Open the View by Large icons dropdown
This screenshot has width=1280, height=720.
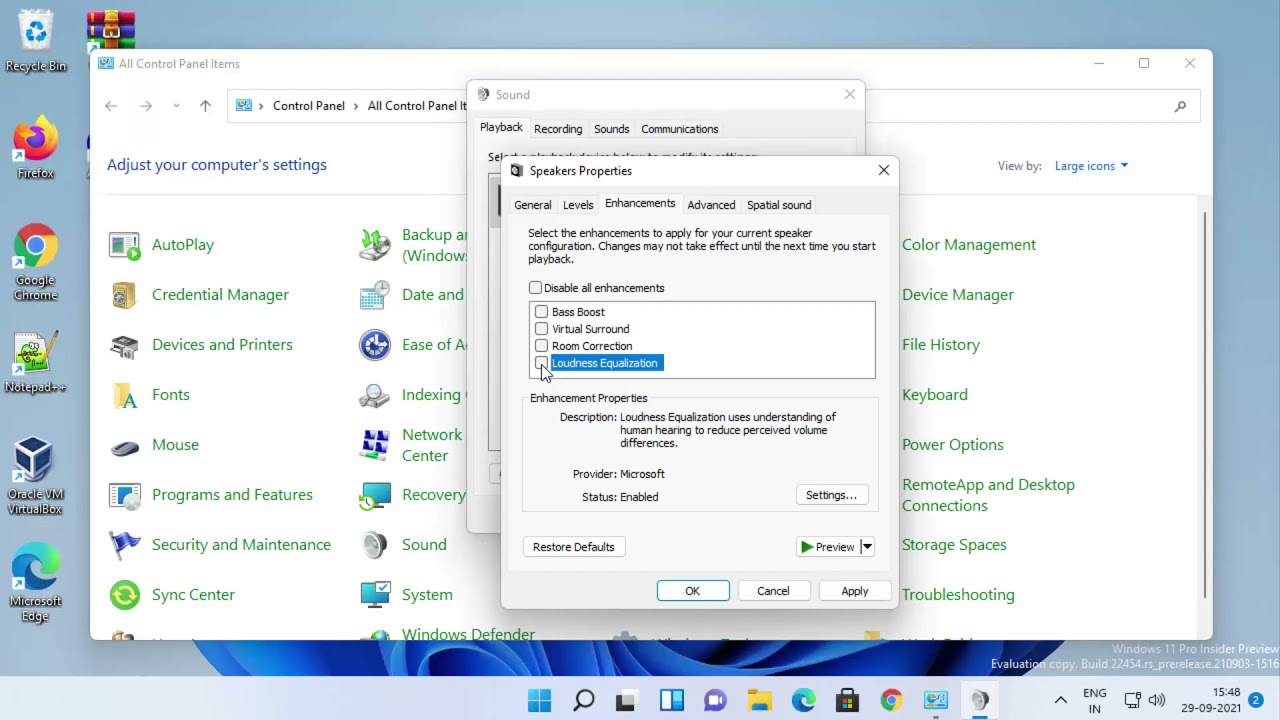pos(1091,166)
